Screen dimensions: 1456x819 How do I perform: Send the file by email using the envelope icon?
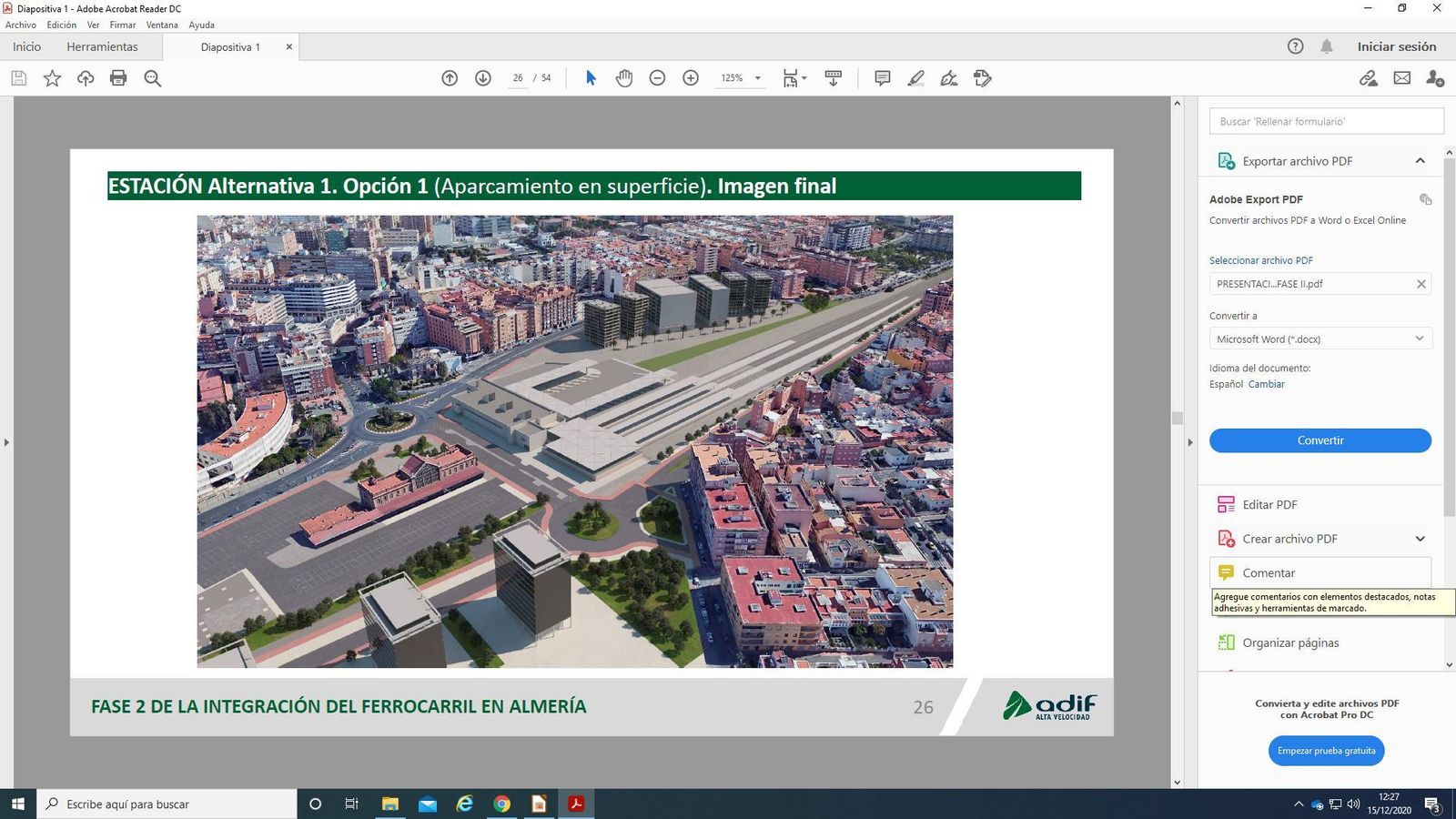tap(1401, 78)
